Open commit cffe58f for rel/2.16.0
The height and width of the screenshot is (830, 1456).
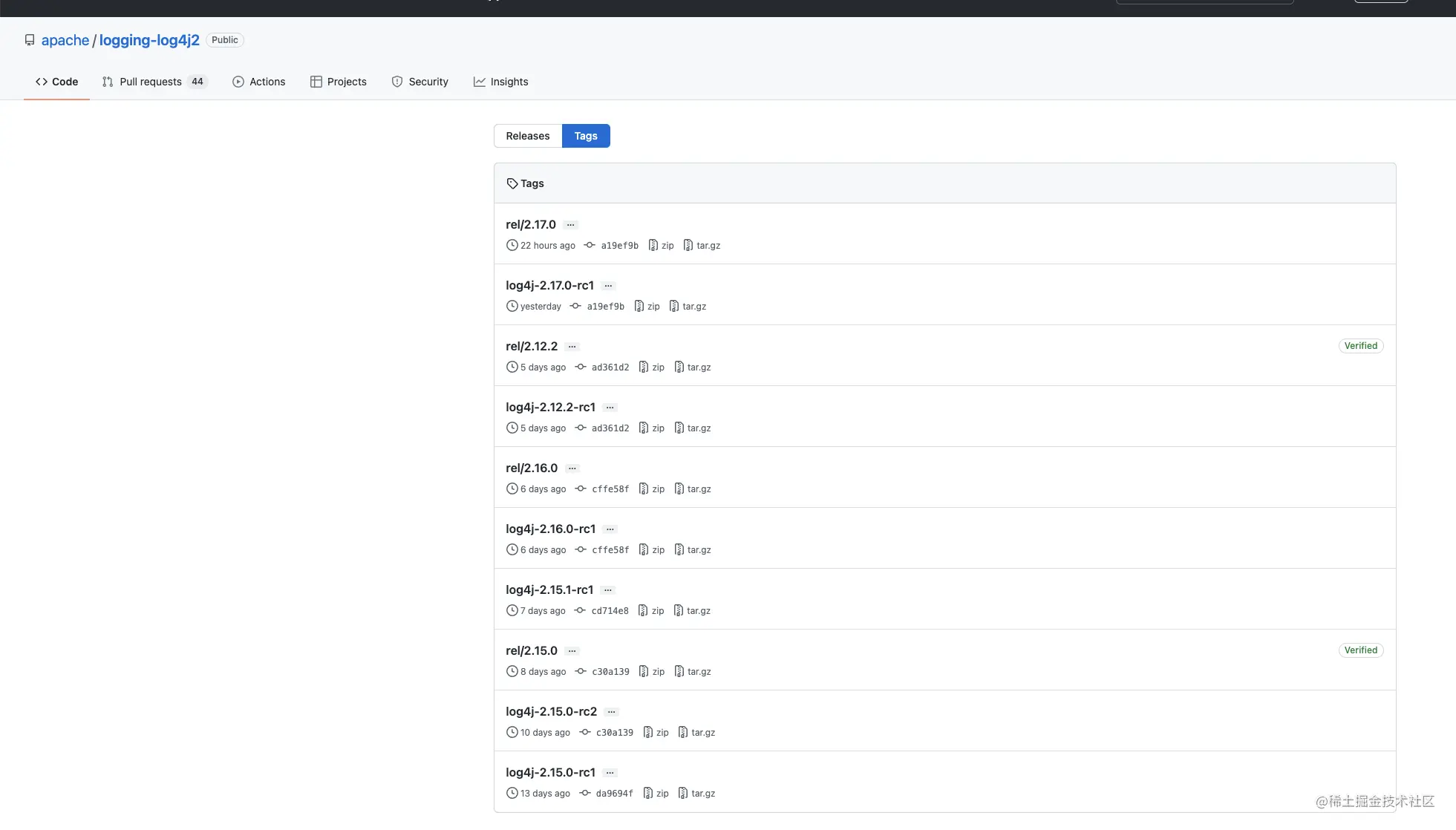610,489
